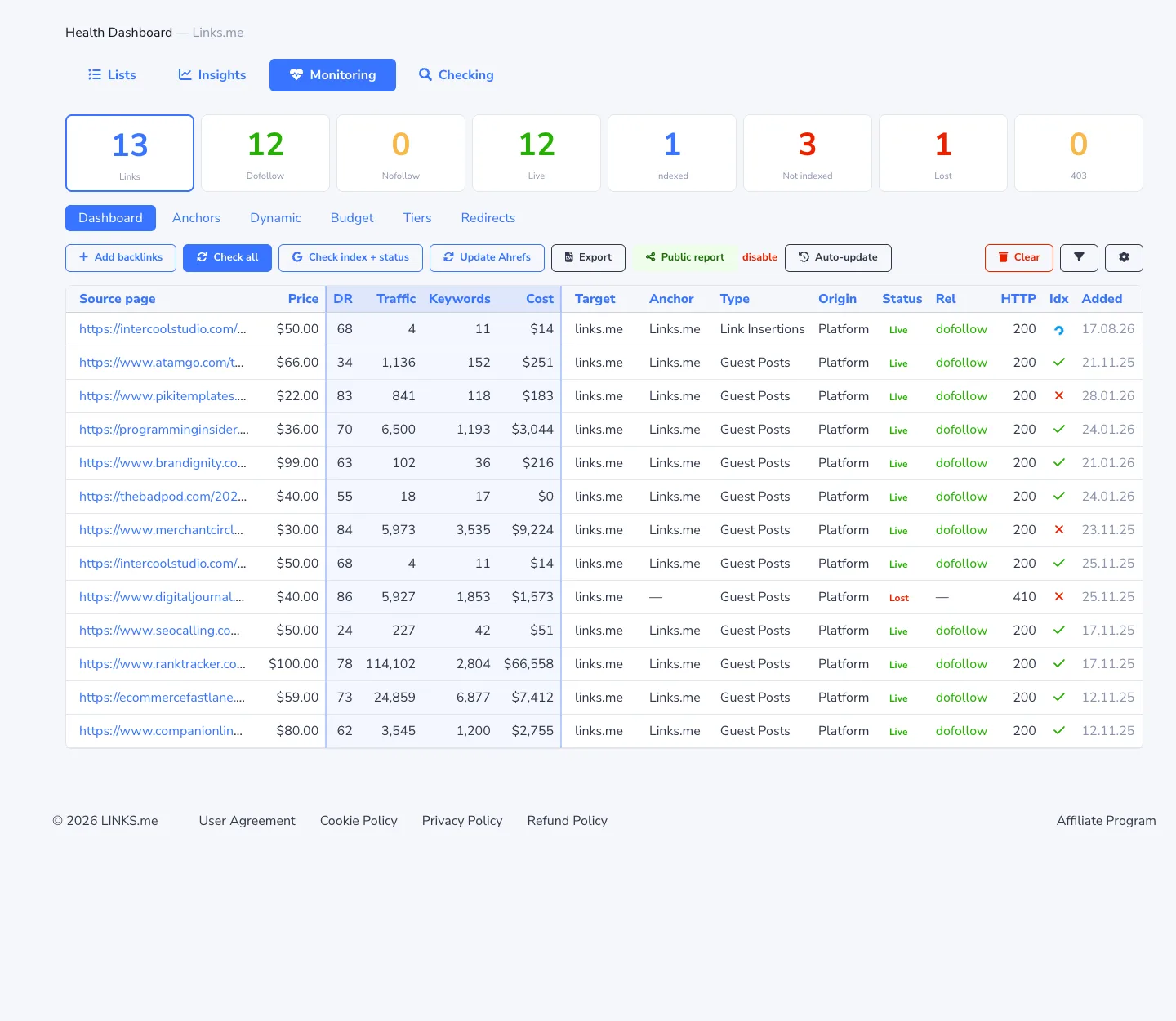The image size is (1176, 1021).
Task: Click Check all button
Action: (x=227, y=257)
